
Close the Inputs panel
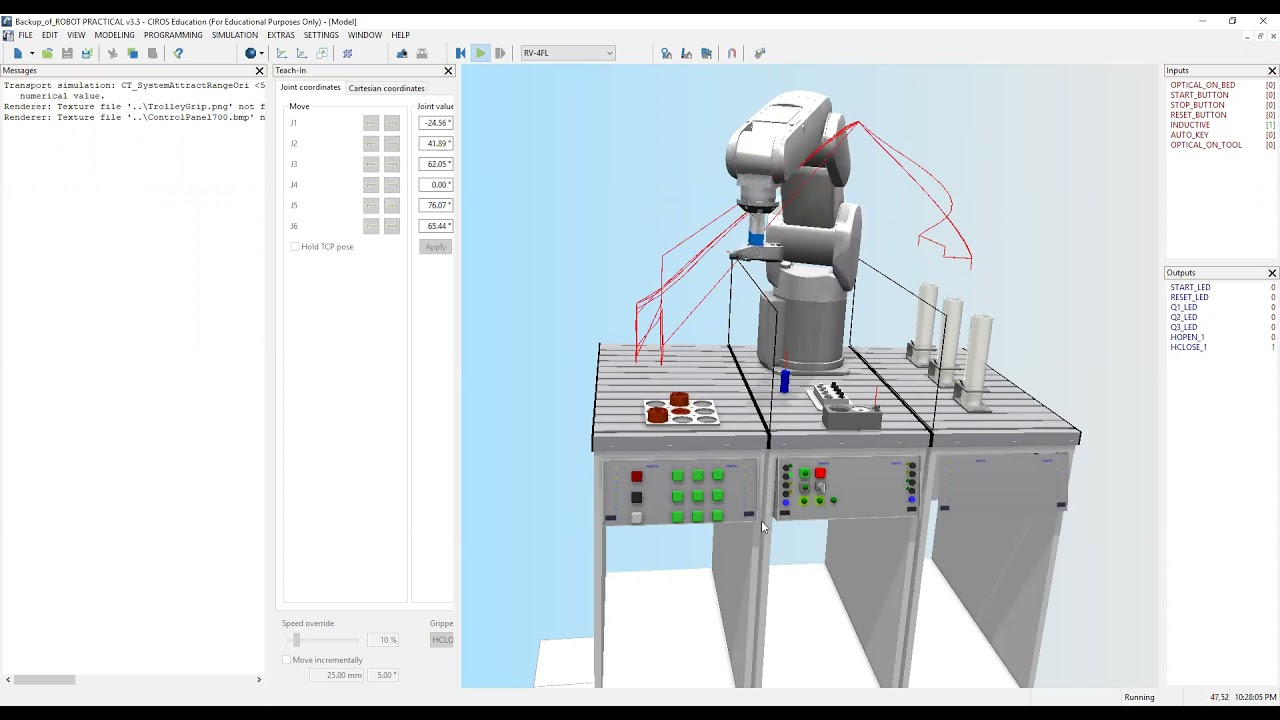click(1272, 71)
